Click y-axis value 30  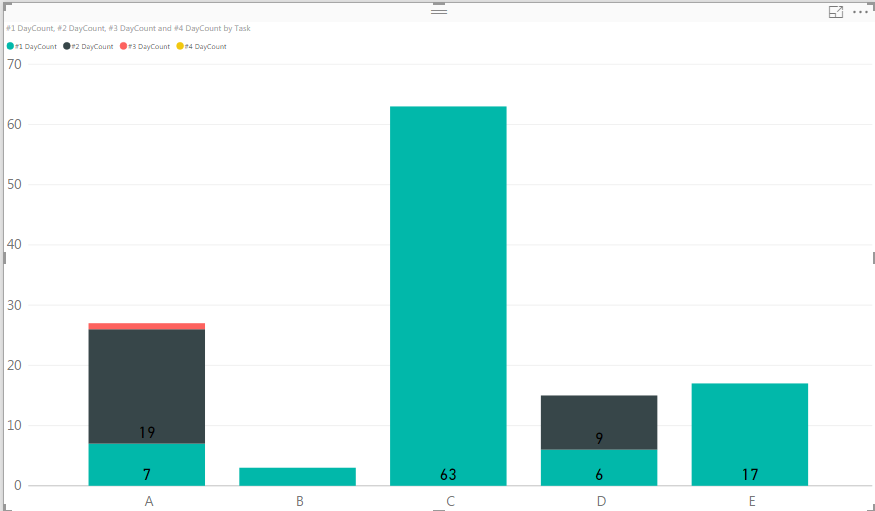click(x=14, y=305)
